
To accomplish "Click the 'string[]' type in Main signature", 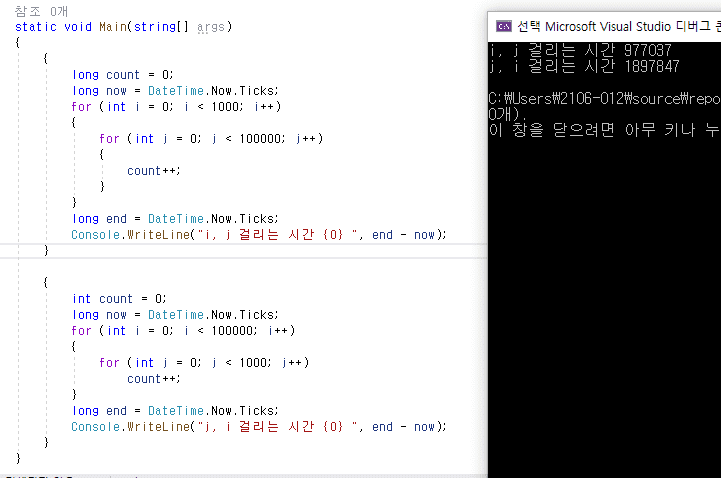I will (161, 27).
